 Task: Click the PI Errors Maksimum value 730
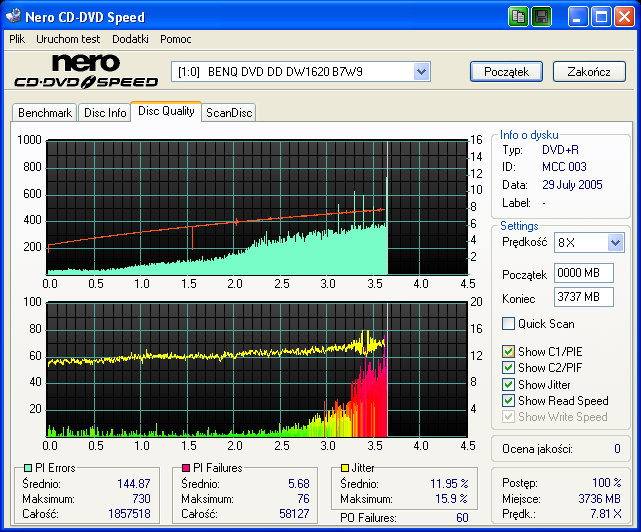pyautogui.click(x=141, y=499)
